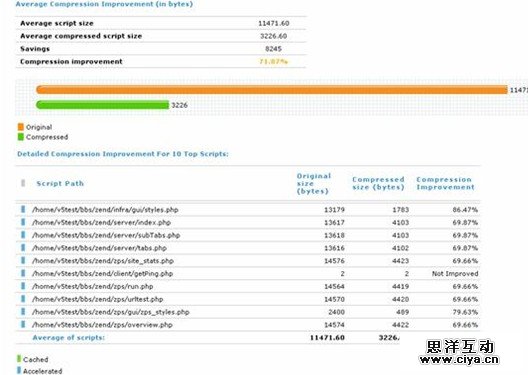
Task: Sort by Script Path column header
Action: point(60,183)
